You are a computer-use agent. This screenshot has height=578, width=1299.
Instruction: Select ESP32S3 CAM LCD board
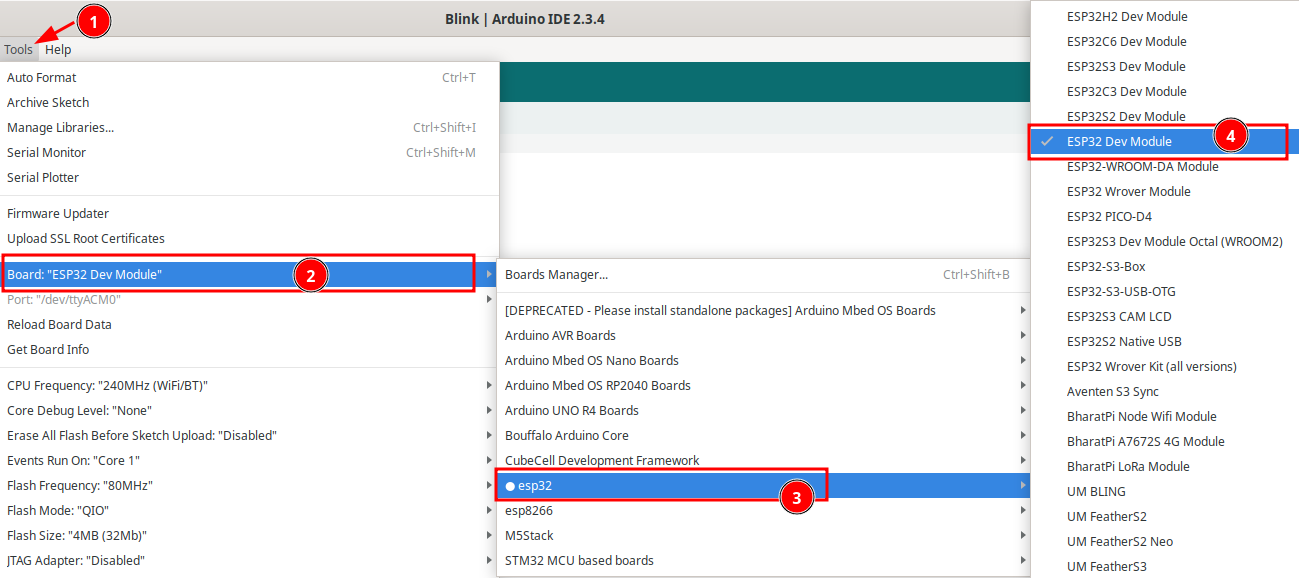[1165, 316]
